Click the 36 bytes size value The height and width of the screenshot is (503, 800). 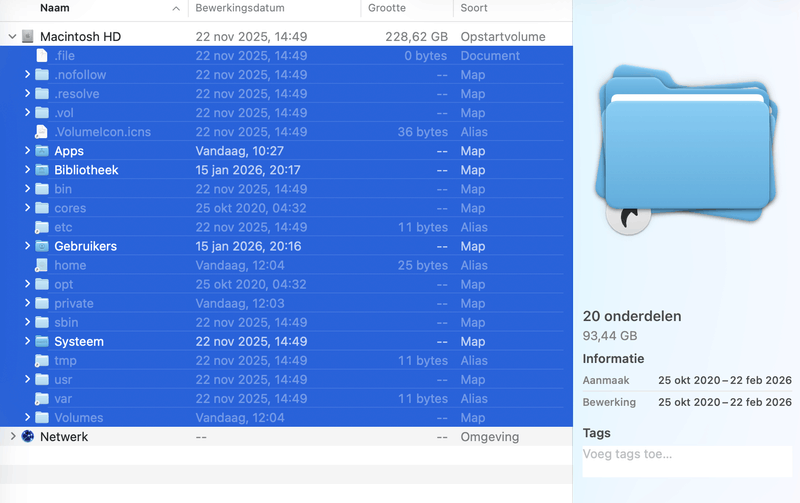(x=422, y=132)
